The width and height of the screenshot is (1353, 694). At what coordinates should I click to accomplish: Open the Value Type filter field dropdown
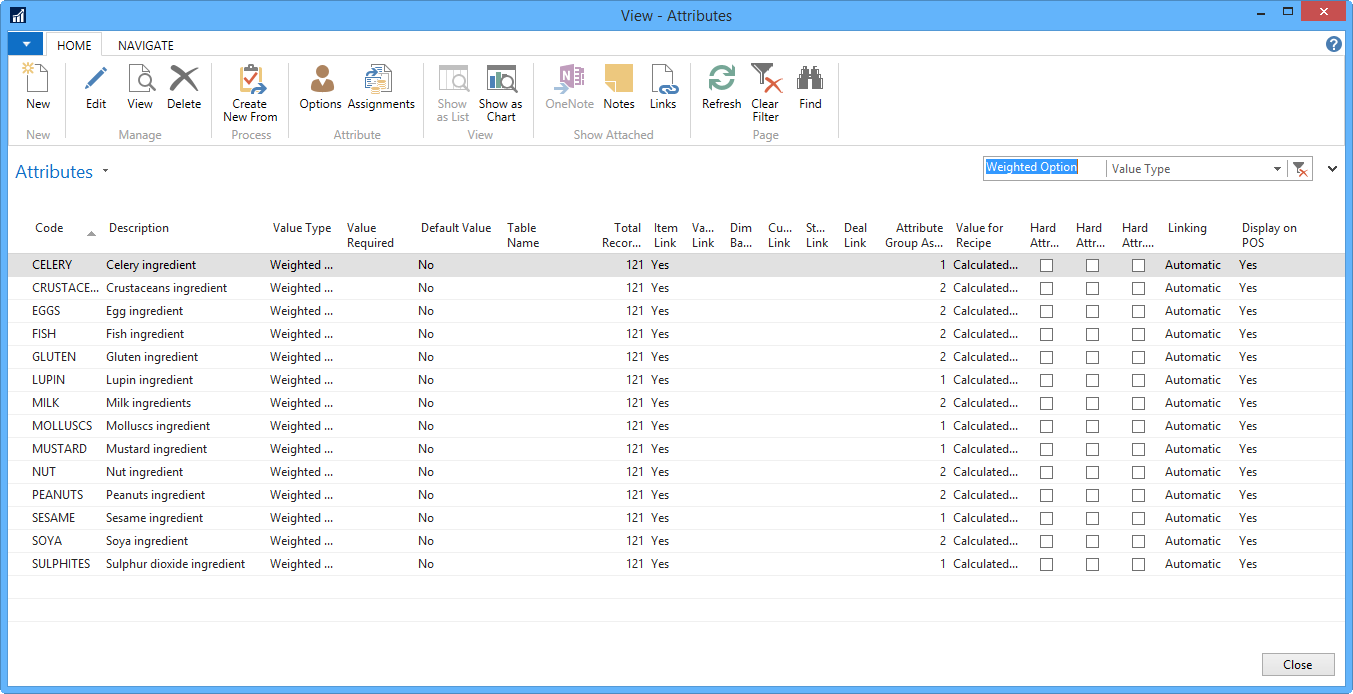[1278, 169]
